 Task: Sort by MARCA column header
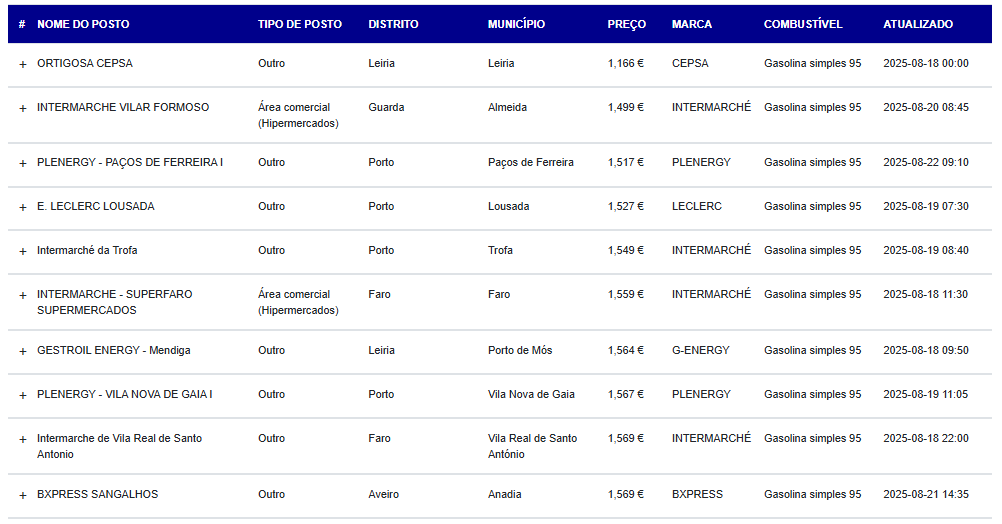[x=691, y=24]
